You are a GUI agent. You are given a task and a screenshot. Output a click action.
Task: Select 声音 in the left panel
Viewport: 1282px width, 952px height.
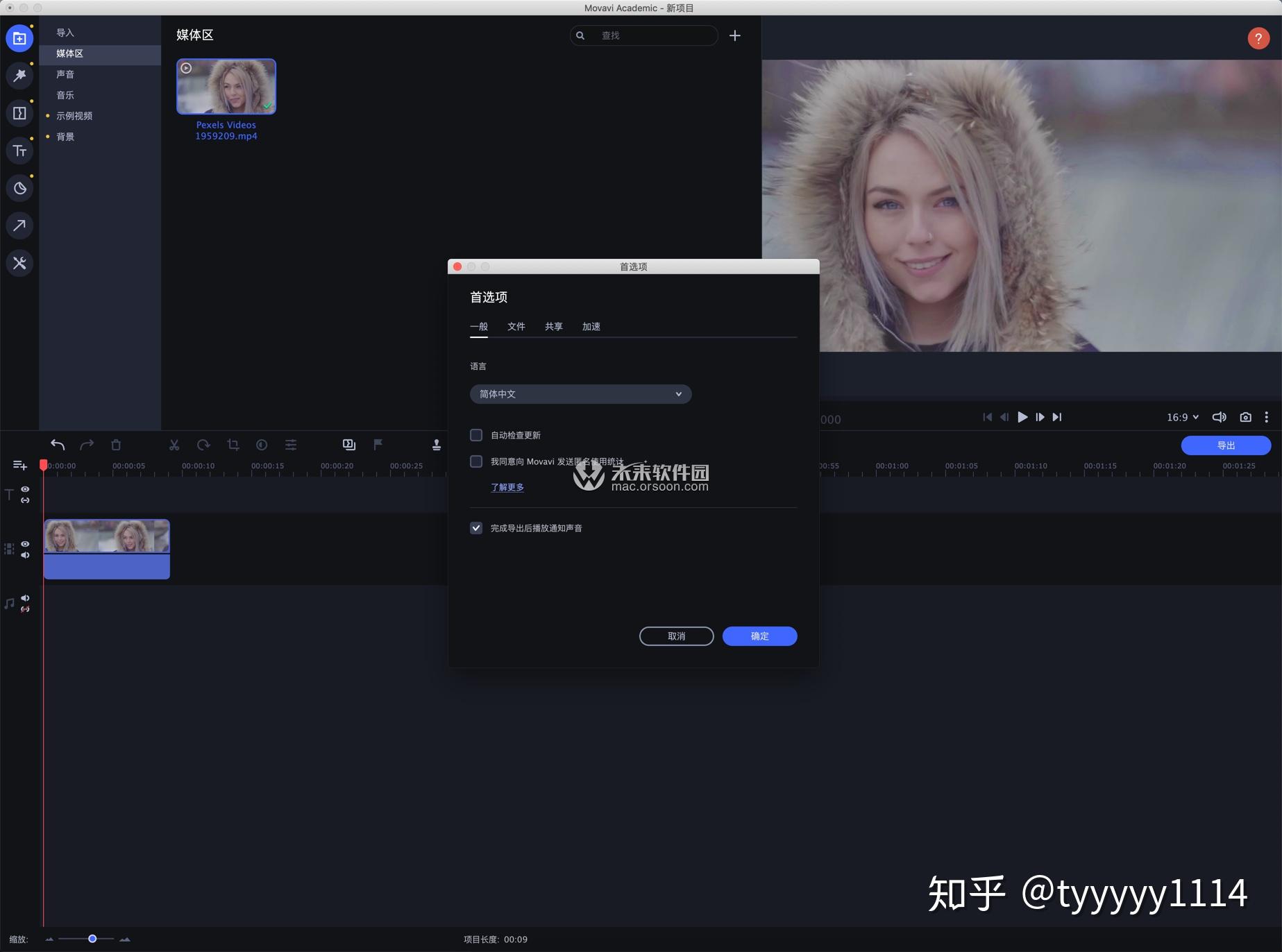coord(100,74)
